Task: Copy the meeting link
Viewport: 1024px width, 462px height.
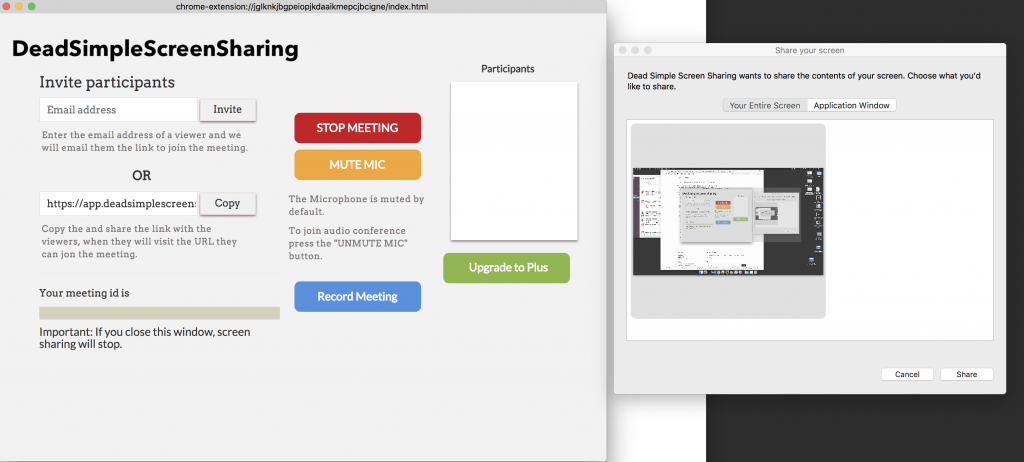Action: pyautogui.click(x=227, y=203)
